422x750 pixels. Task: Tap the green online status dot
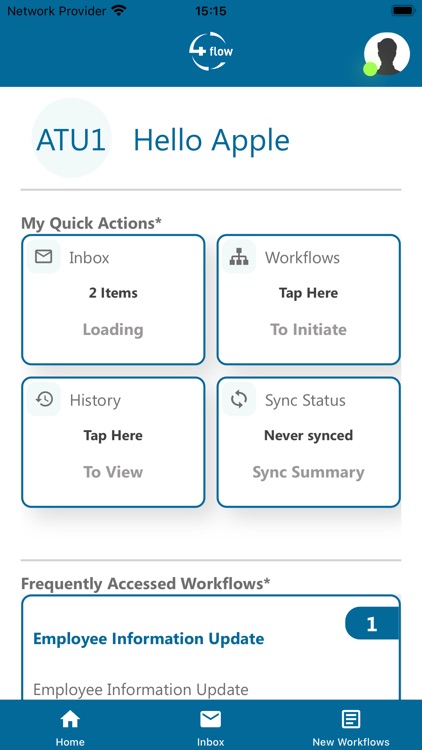370,69
